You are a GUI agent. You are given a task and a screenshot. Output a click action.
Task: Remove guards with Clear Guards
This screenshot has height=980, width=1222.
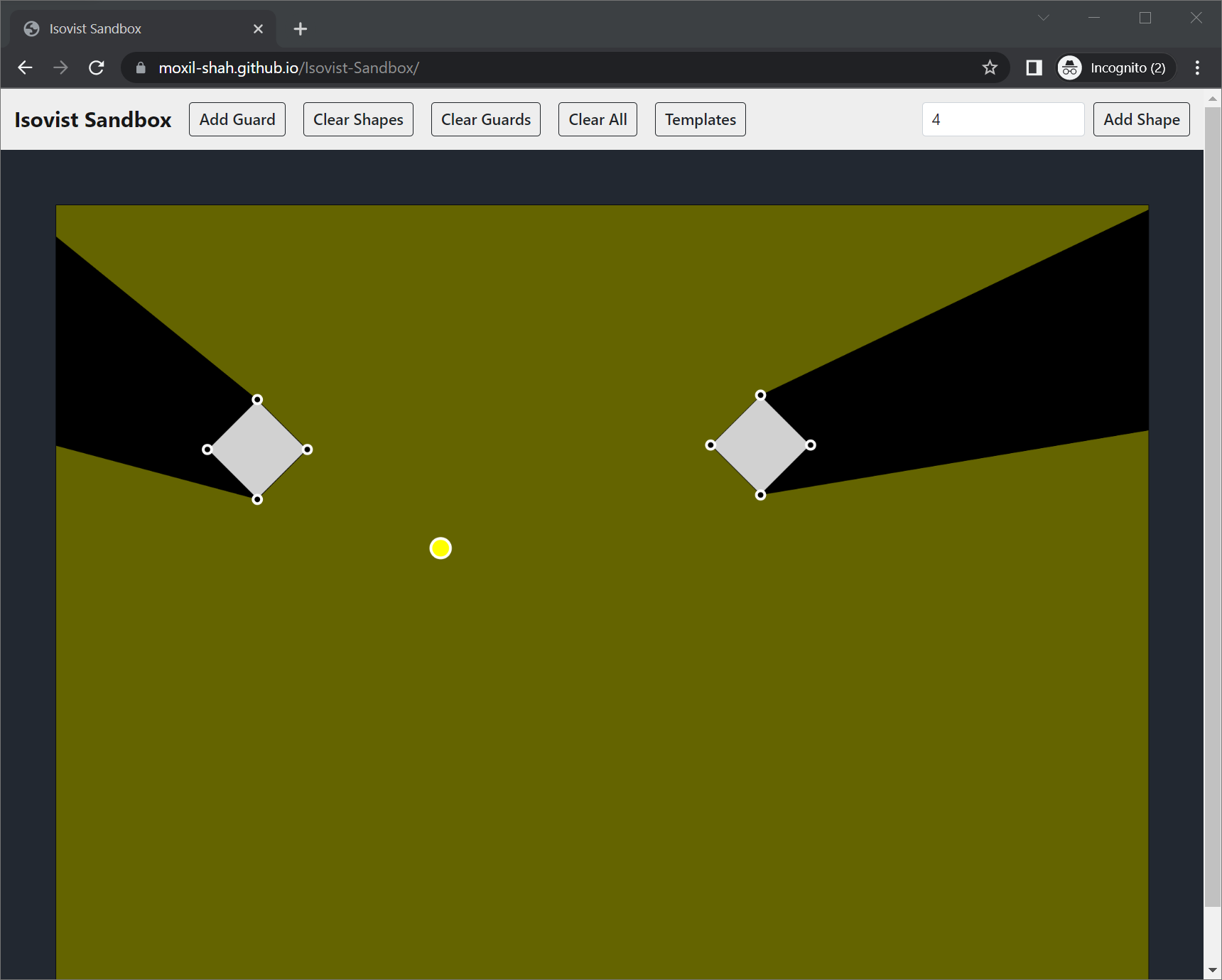click(486, 119)
